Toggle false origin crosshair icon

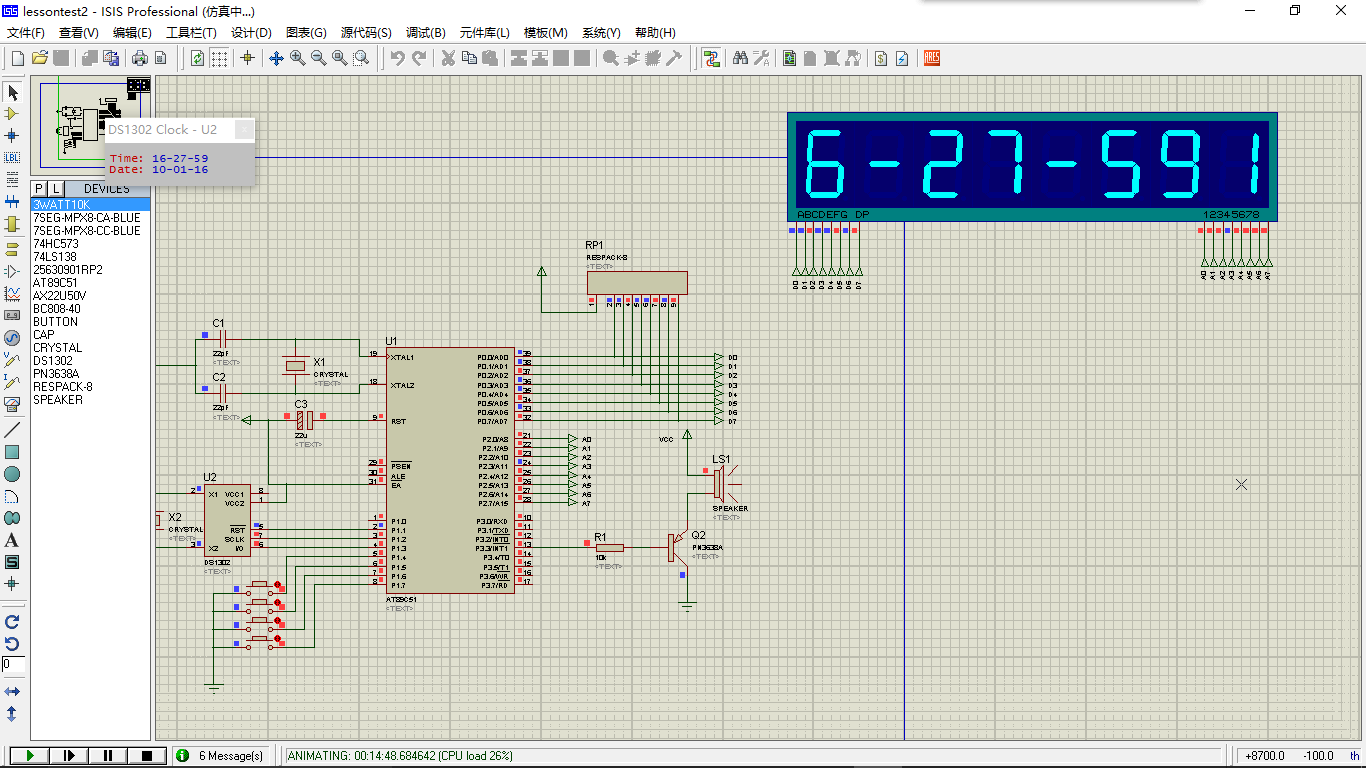(248, 58)
